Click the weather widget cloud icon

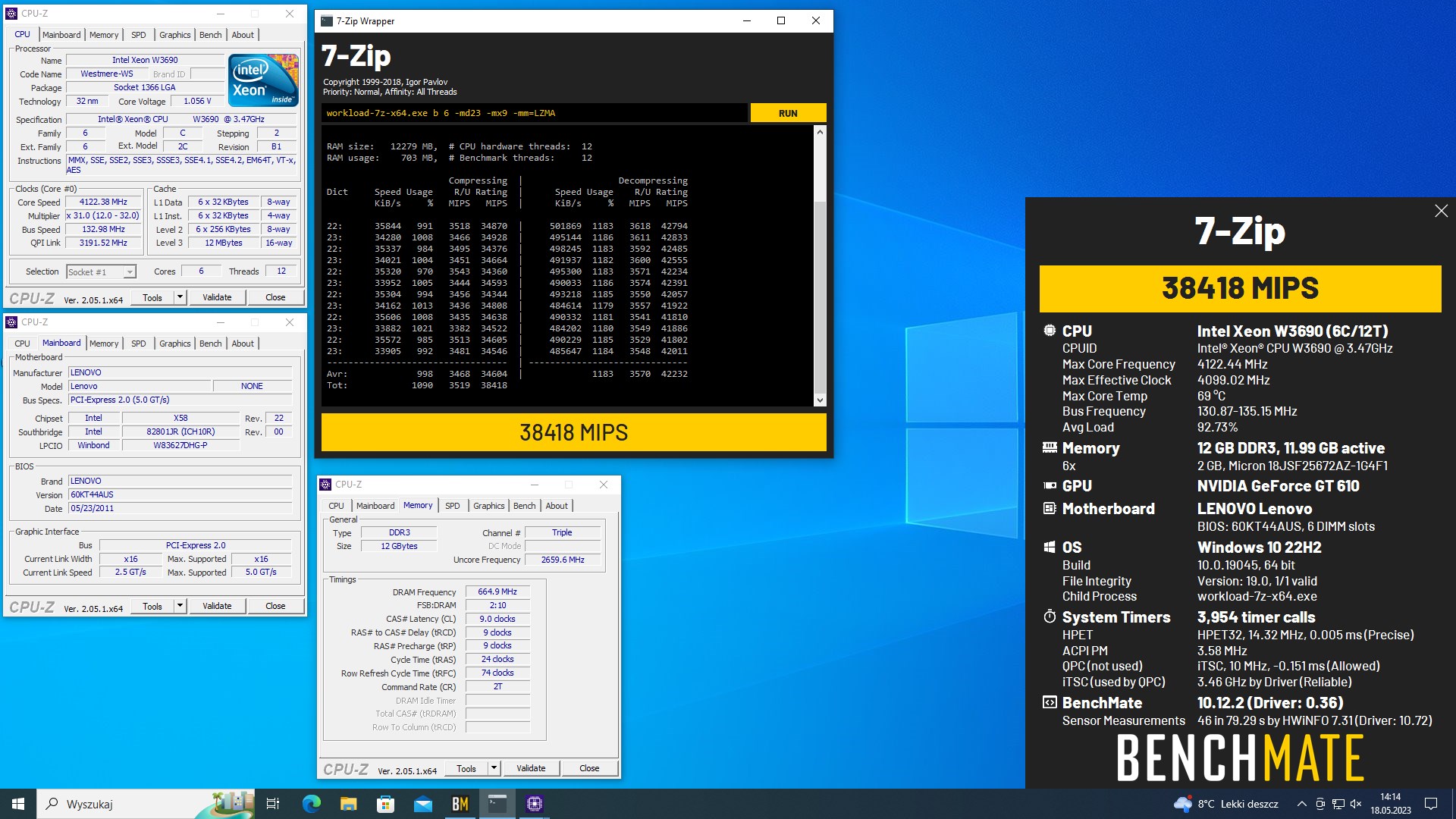pos(1182,804)
